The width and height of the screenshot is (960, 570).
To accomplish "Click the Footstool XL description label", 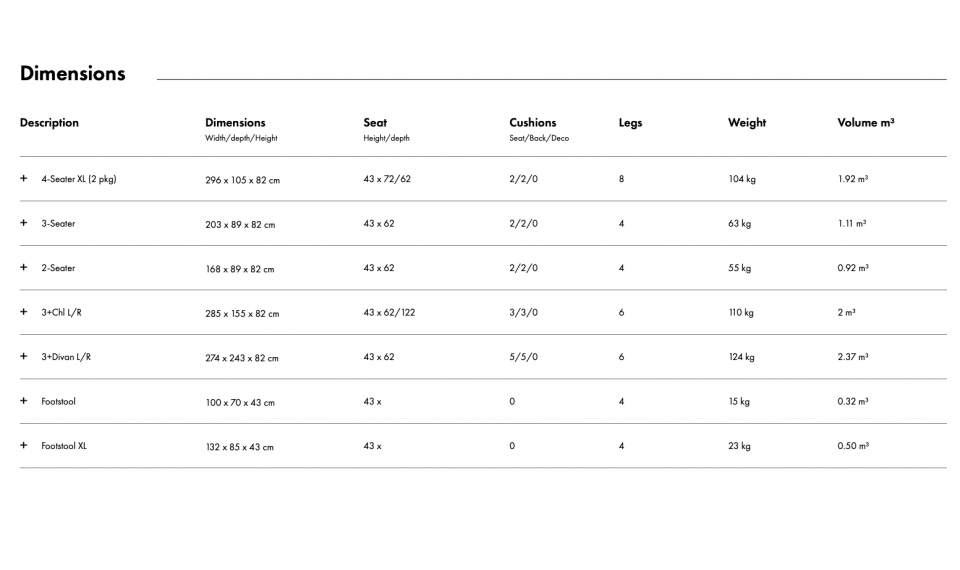I will [x=64, y=446].
